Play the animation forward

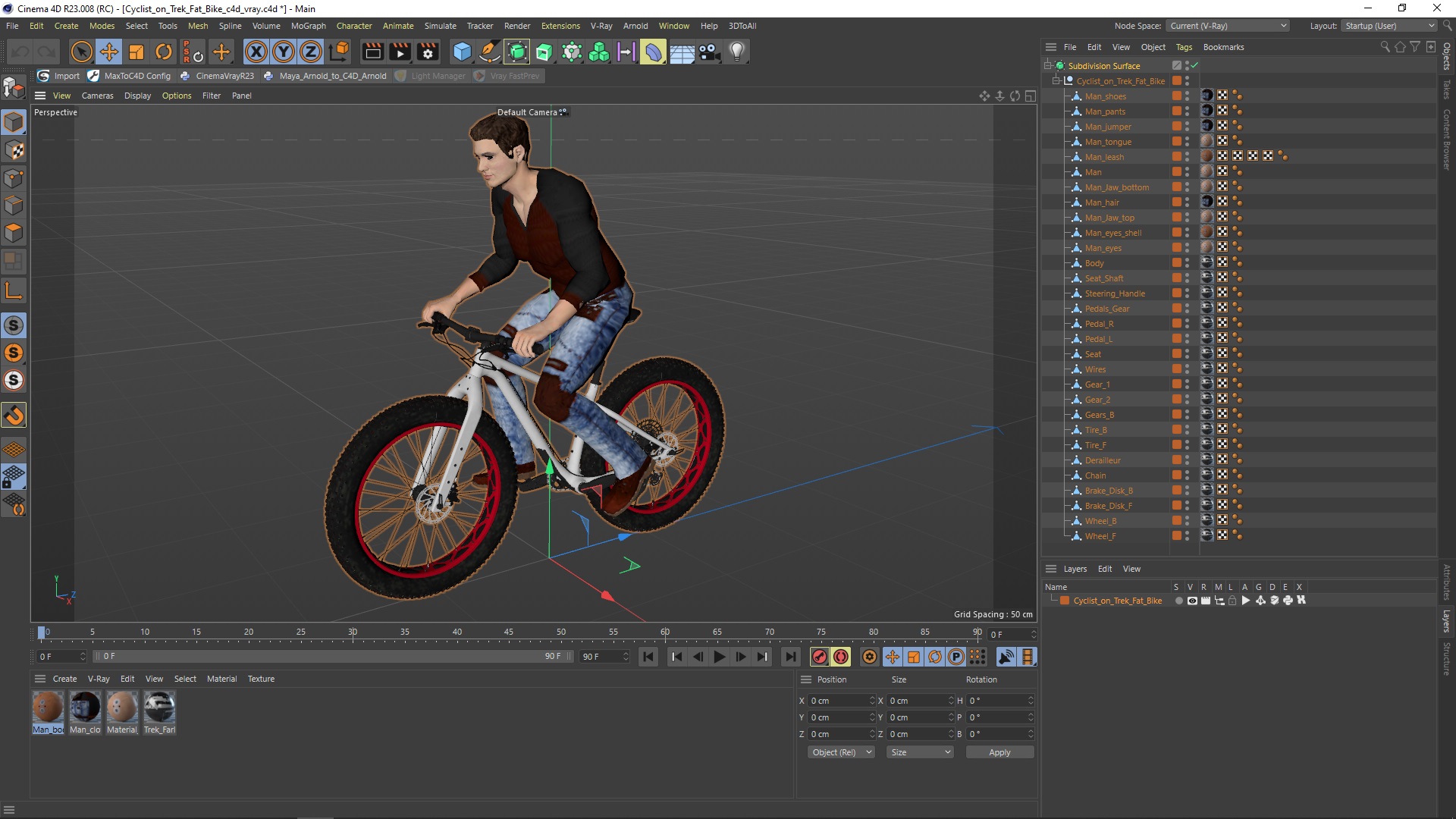(720, 657)
